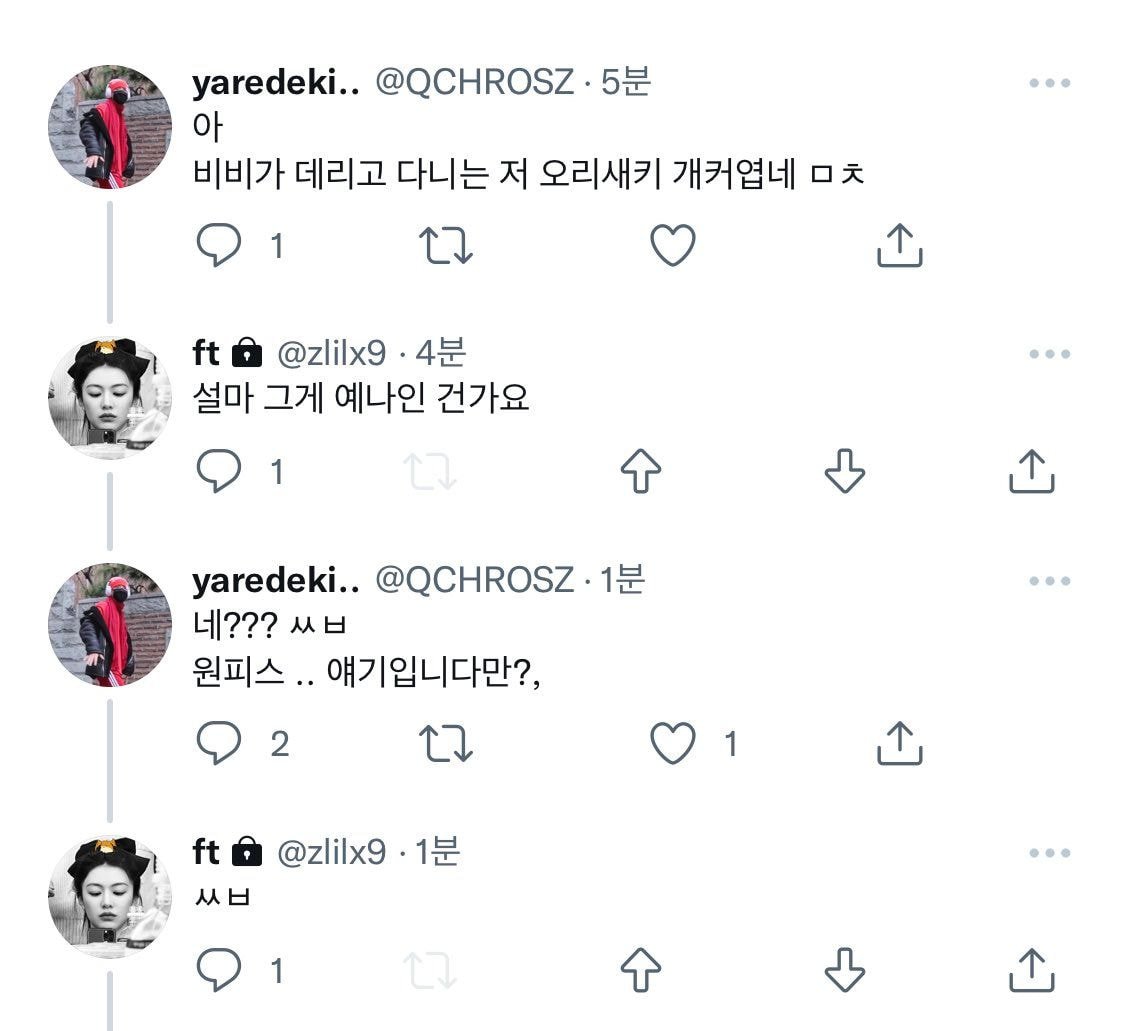Open more options on ft's 4분 tweet
1125x1031 pixels.
1049,354
